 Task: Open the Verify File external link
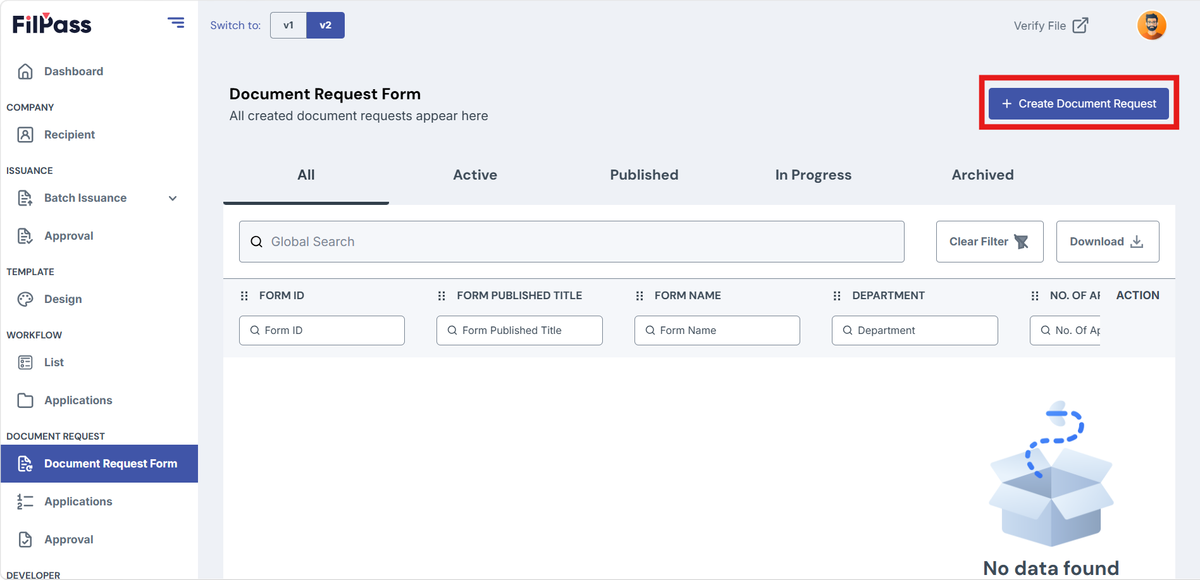click(1051, 26)
